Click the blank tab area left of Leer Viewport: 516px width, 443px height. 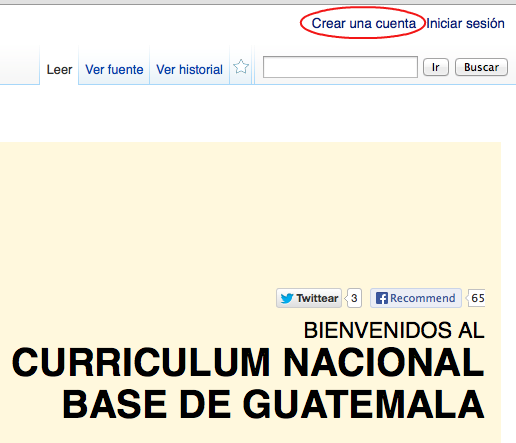20,65
